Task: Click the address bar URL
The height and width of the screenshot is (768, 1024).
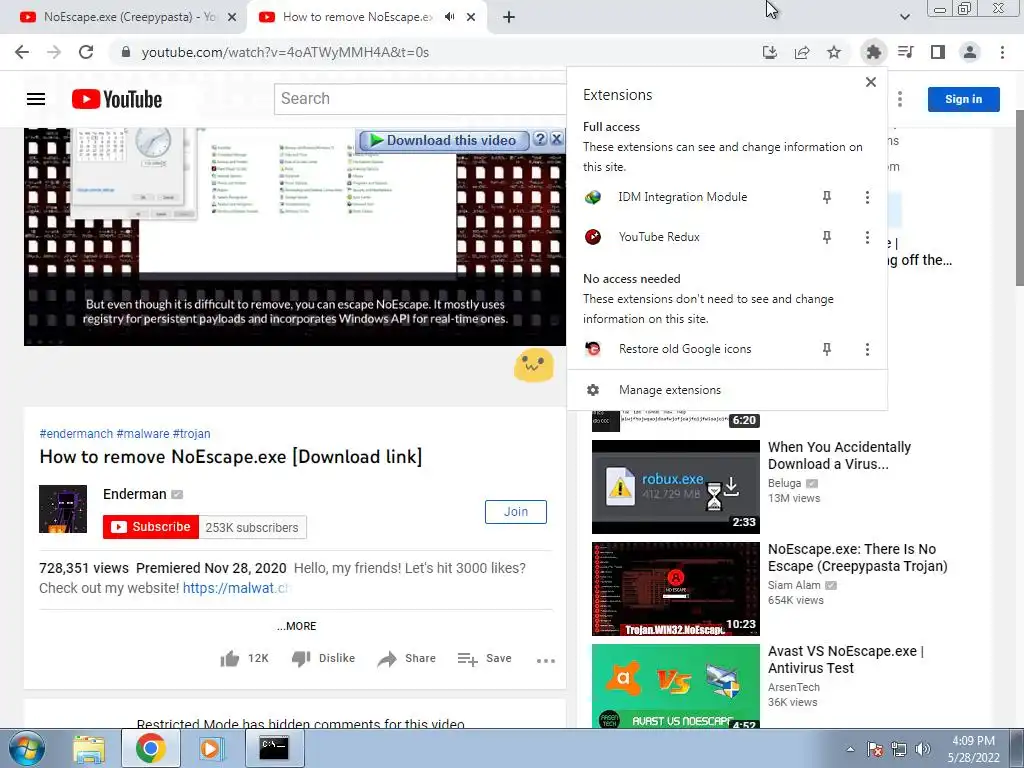Action: (x=285, y=52)
